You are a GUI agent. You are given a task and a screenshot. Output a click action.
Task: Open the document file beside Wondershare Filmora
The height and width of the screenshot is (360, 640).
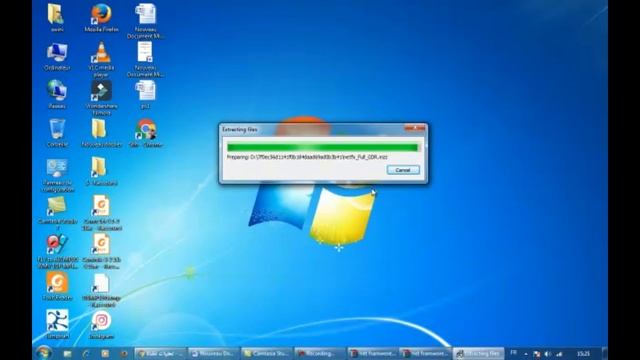click(x=145, y=94)
